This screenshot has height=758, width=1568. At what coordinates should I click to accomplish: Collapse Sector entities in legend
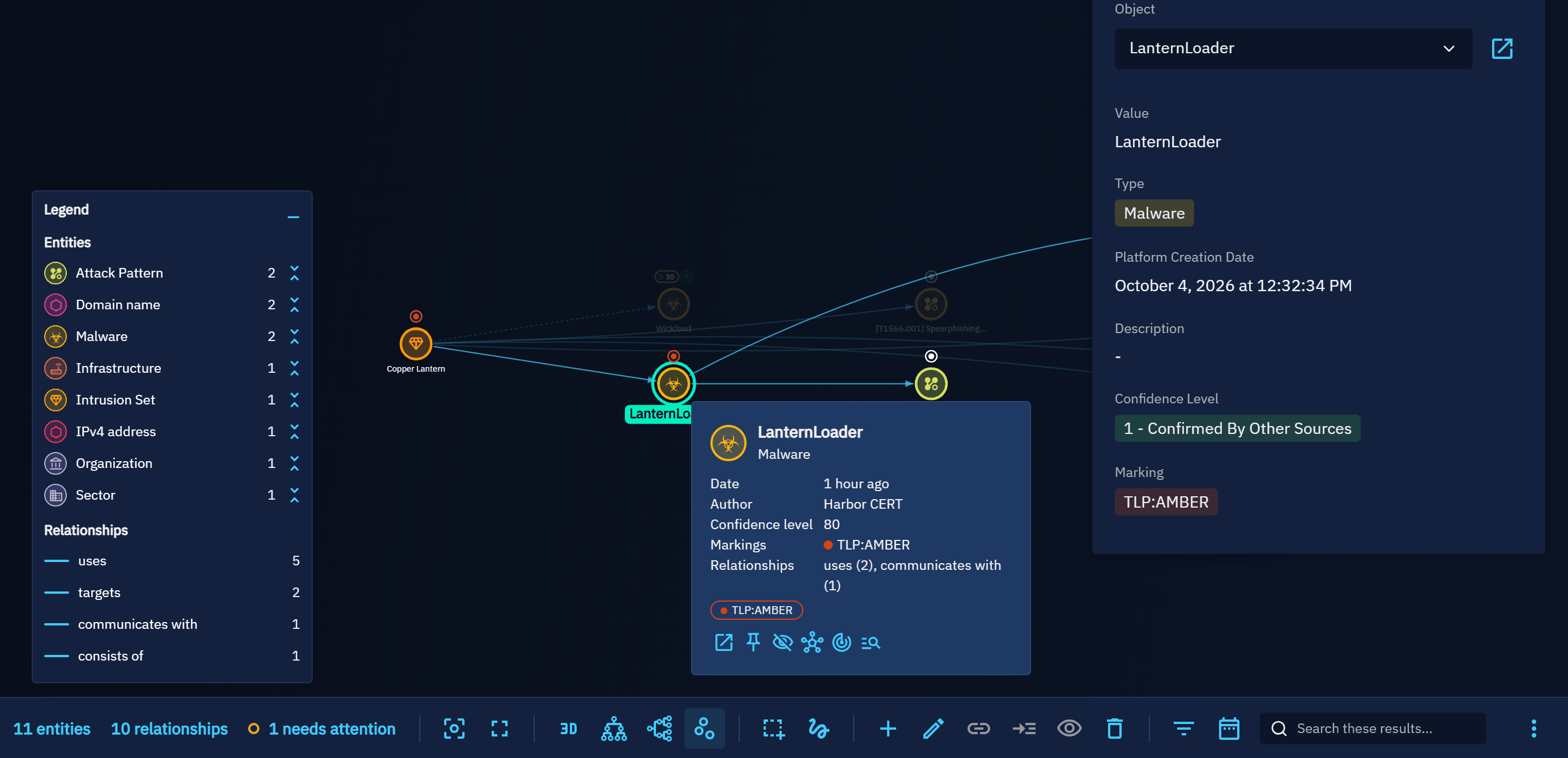click(x=295, y=495)
